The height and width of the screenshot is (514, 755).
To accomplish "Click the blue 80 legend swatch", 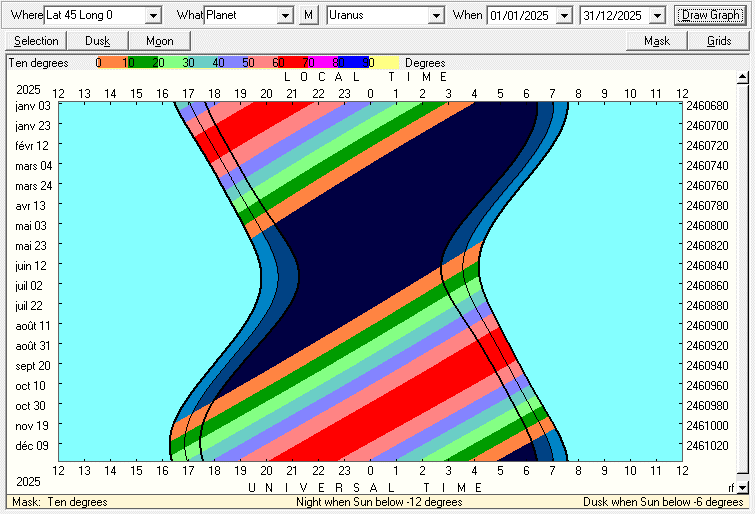I will click(x=354, y=63).
